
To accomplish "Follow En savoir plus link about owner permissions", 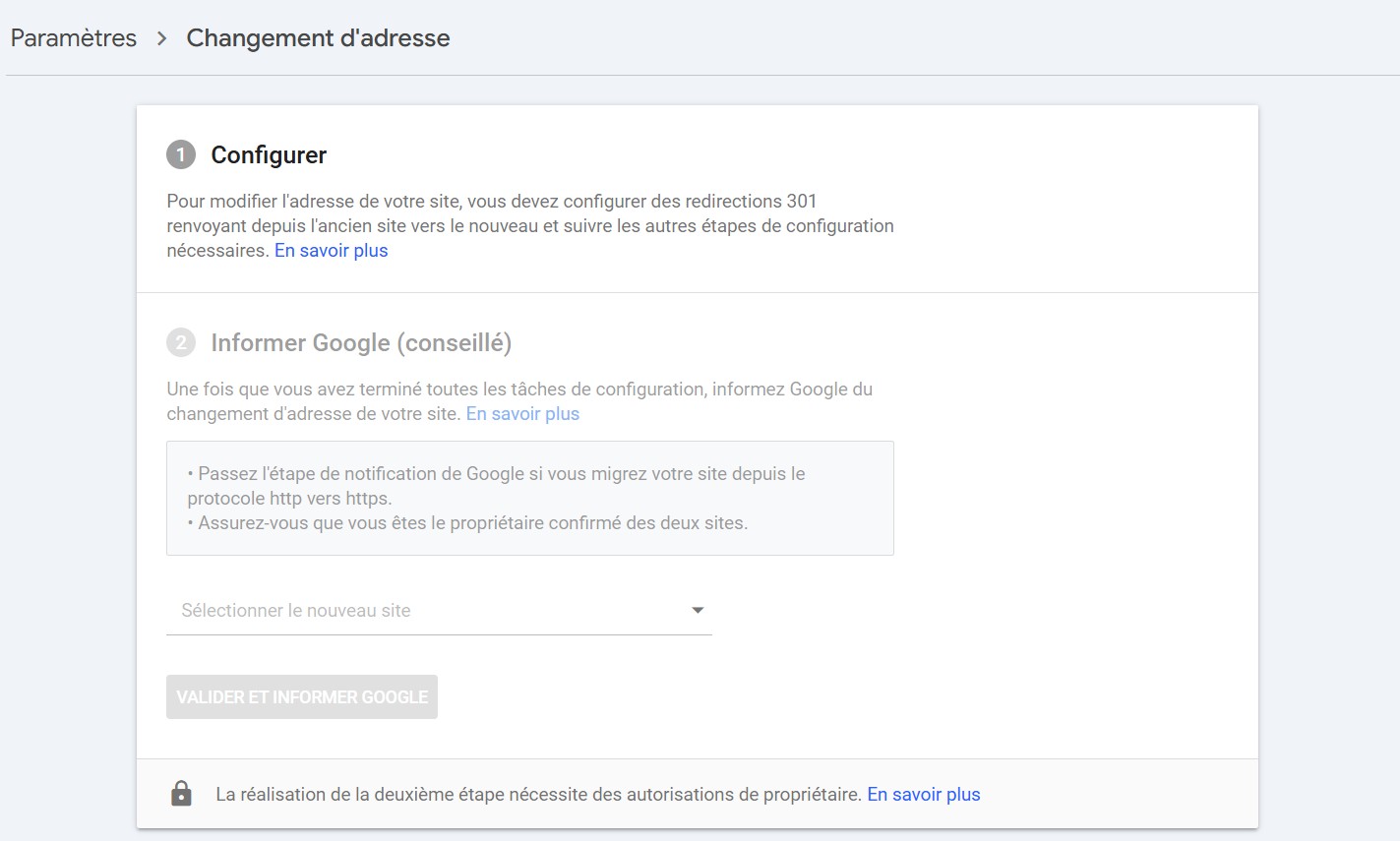I will click(x=923, y=795).
